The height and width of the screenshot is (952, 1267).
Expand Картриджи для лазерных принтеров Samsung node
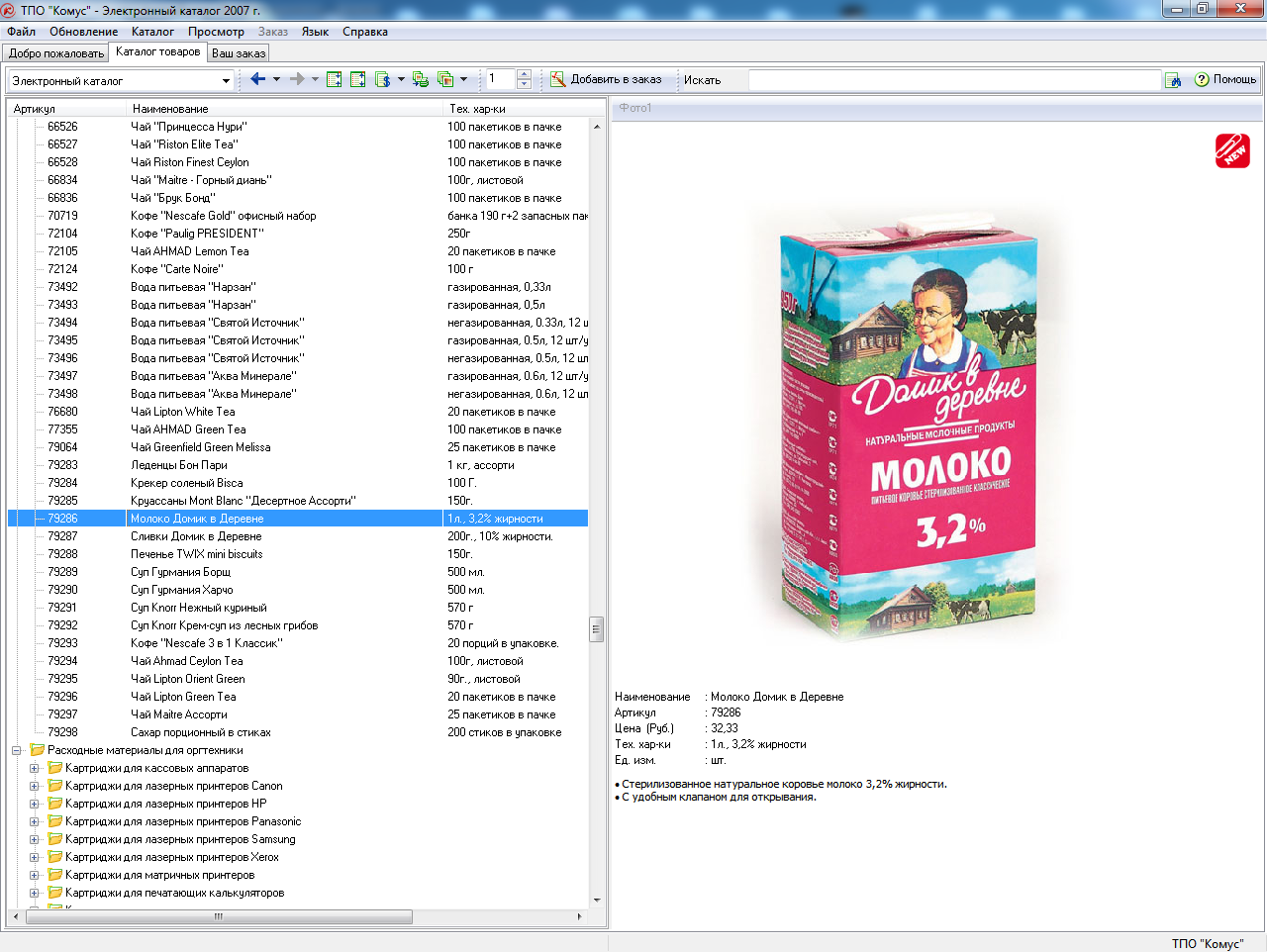coord(35,839)
